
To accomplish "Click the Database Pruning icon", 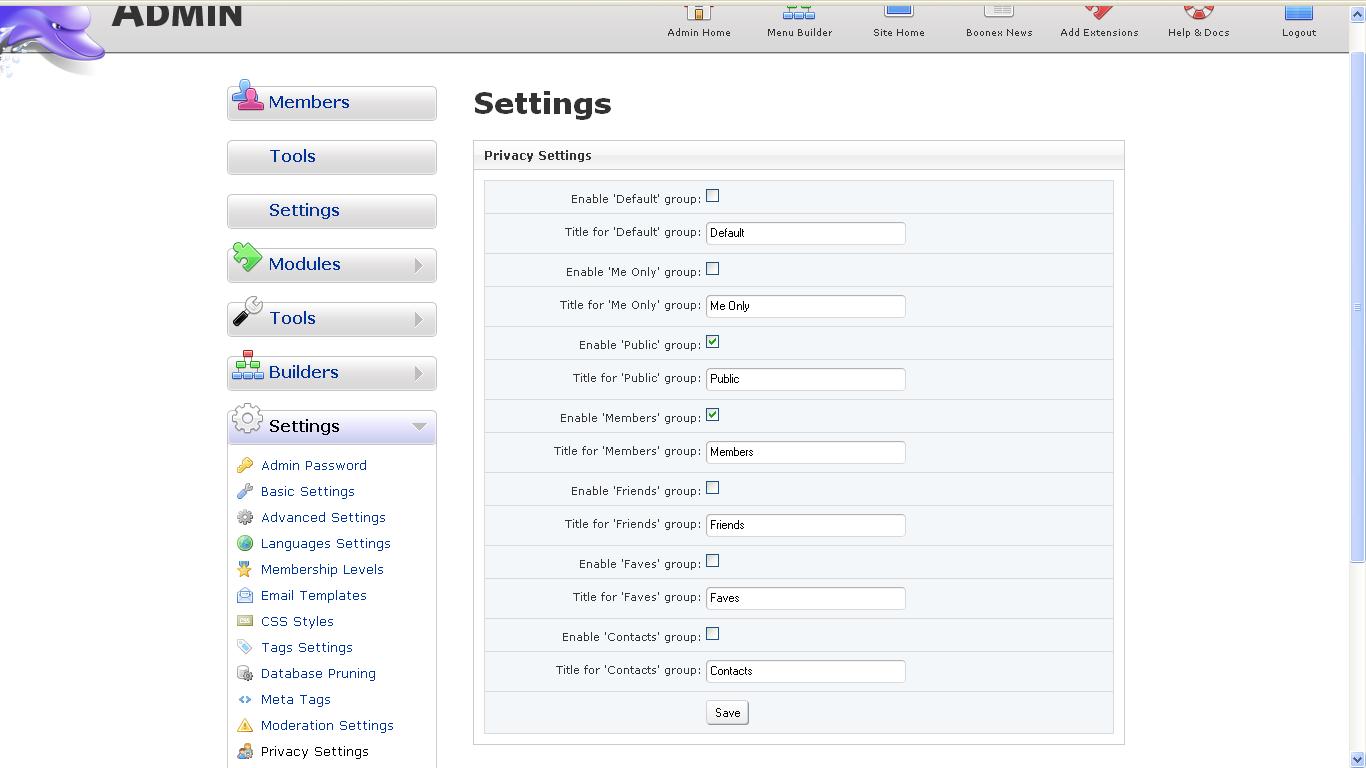I will coord(245,674).
